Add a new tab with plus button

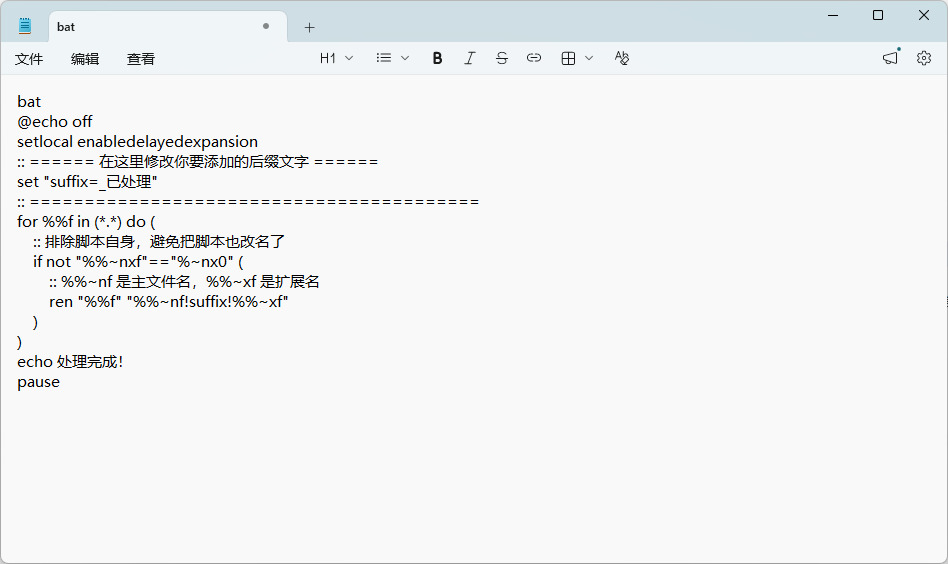309,27
